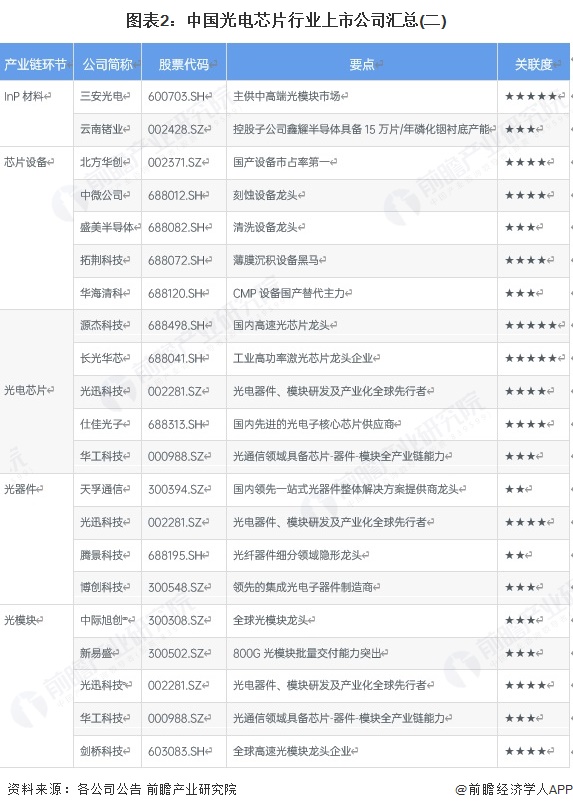This screenshot has width=573, height=810.
Task: Click stock code 688498.SH
Action: pos(177,325)
